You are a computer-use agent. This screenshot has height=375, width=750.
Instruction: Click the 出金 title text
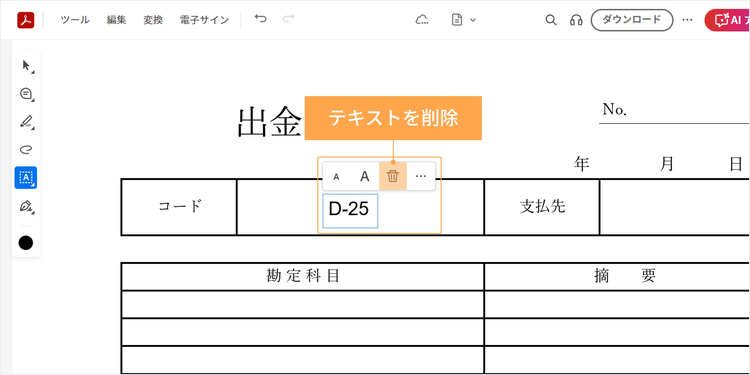coord(270,123)
